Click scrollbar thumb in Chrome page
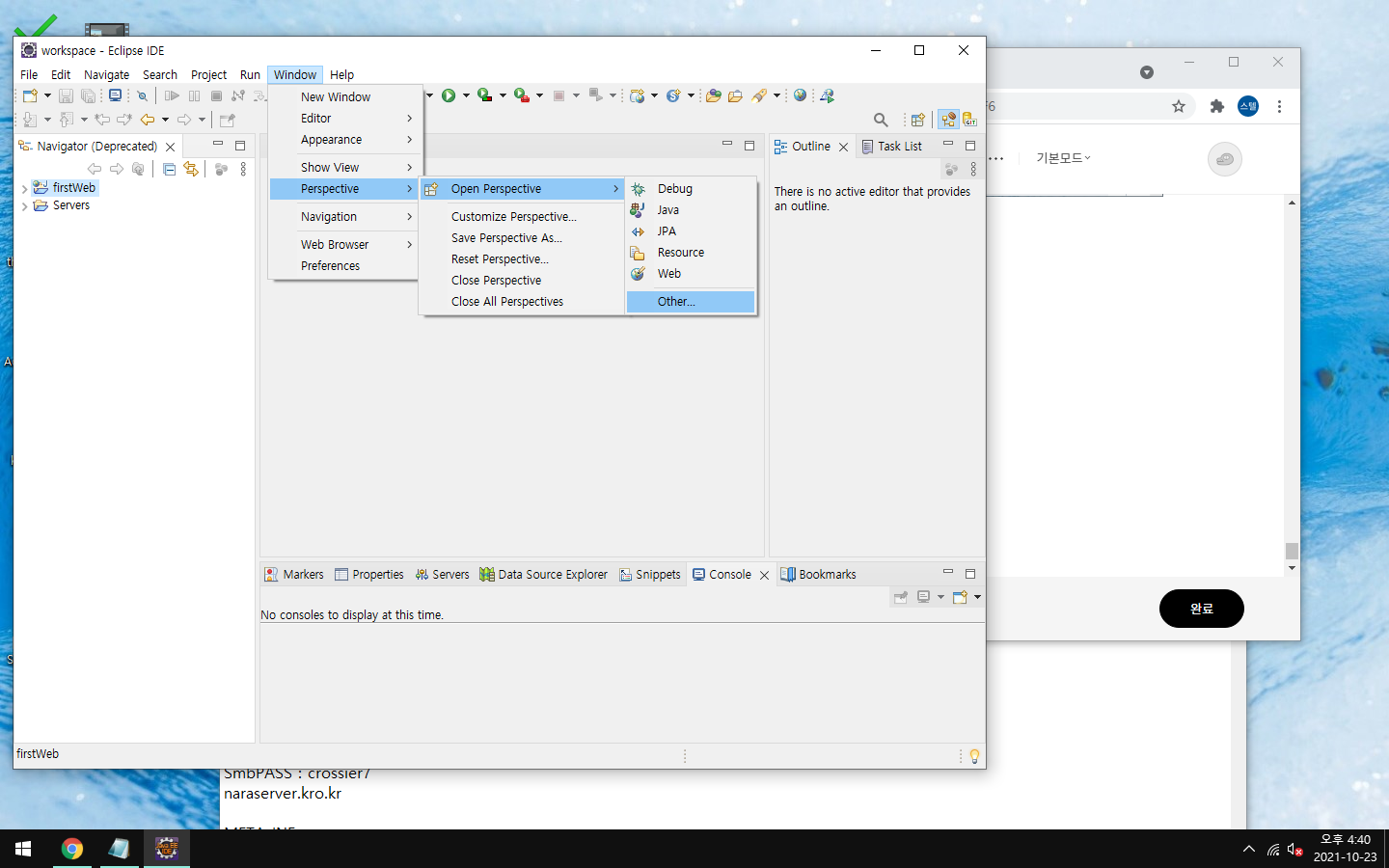Image resolution: width=1389 pixels, height=868 pixels. click(1292, 551)
